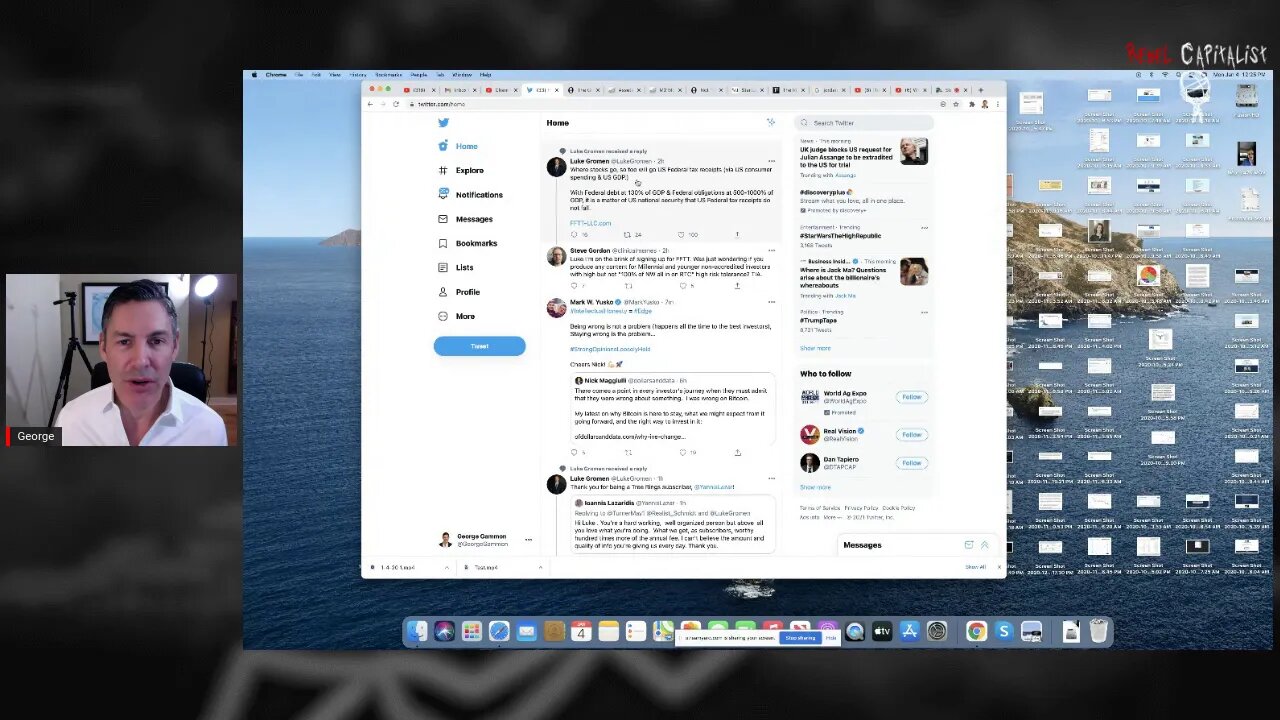Open #StarWarsTheHighRepublic trending topic
1280x720 pixels.
click(x=840, y=236)
